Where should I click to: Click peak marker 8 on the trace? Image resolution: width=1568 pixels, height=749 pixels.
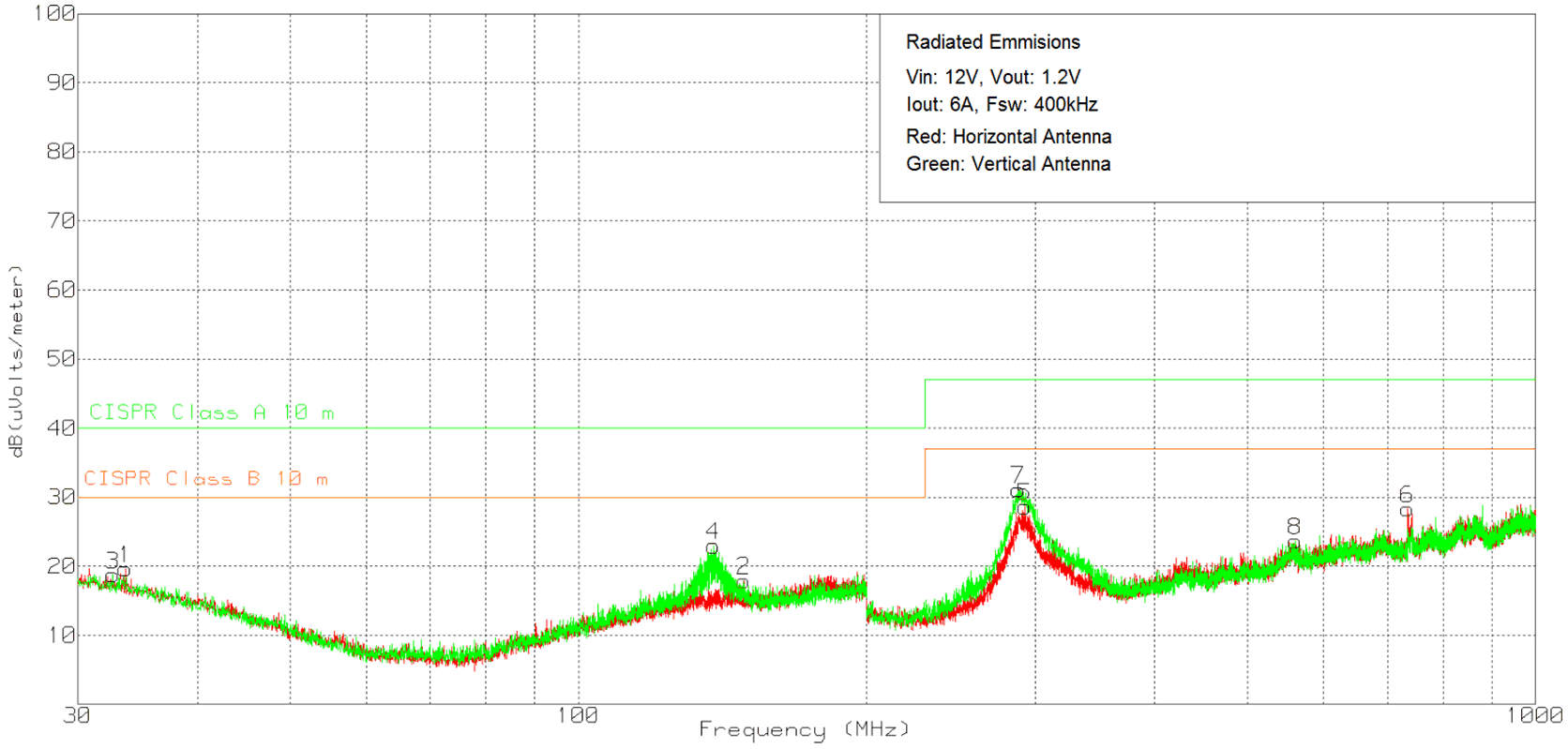click(1293, 544)
